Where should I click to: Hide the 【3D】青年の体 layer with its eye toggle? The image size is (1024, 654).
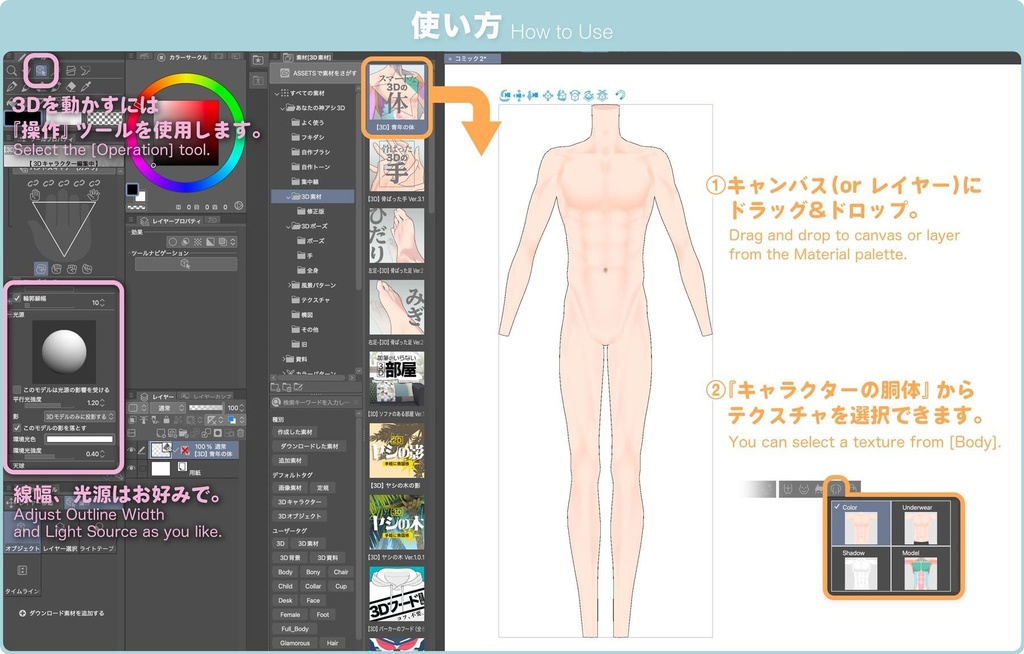131,448
